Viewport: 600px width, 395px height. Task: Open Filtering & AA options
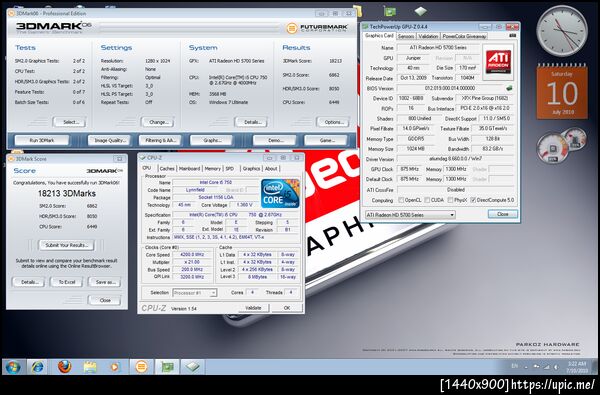click(x=160, y=140)
